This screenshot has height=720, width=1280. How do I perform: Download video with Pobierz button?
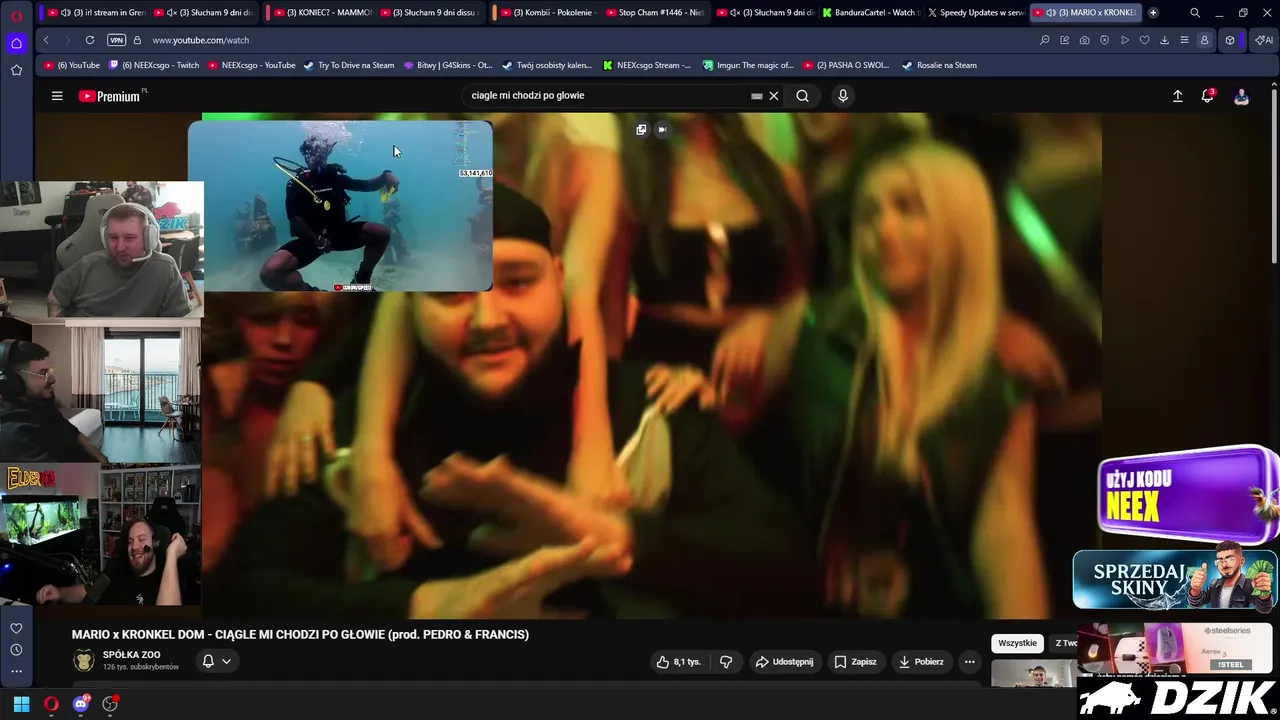pyautogui.click(x=921, y=662)
